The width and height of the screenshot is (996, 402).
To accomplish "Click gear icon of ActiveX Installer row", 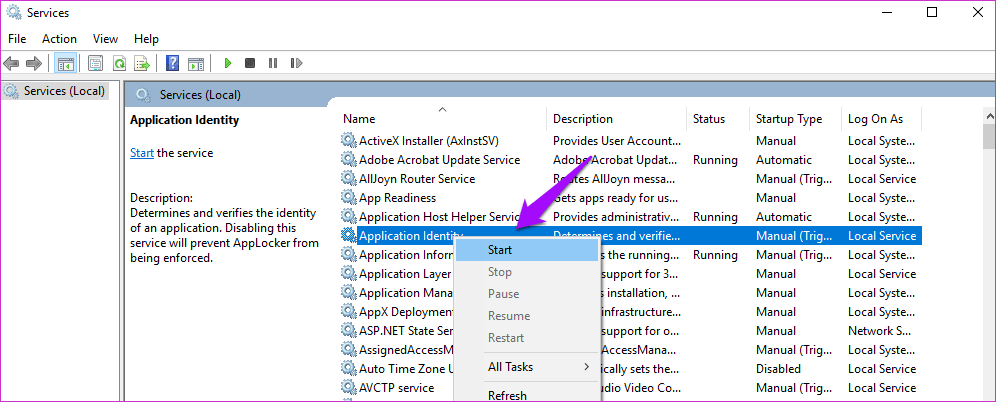I will pos(348,140).
